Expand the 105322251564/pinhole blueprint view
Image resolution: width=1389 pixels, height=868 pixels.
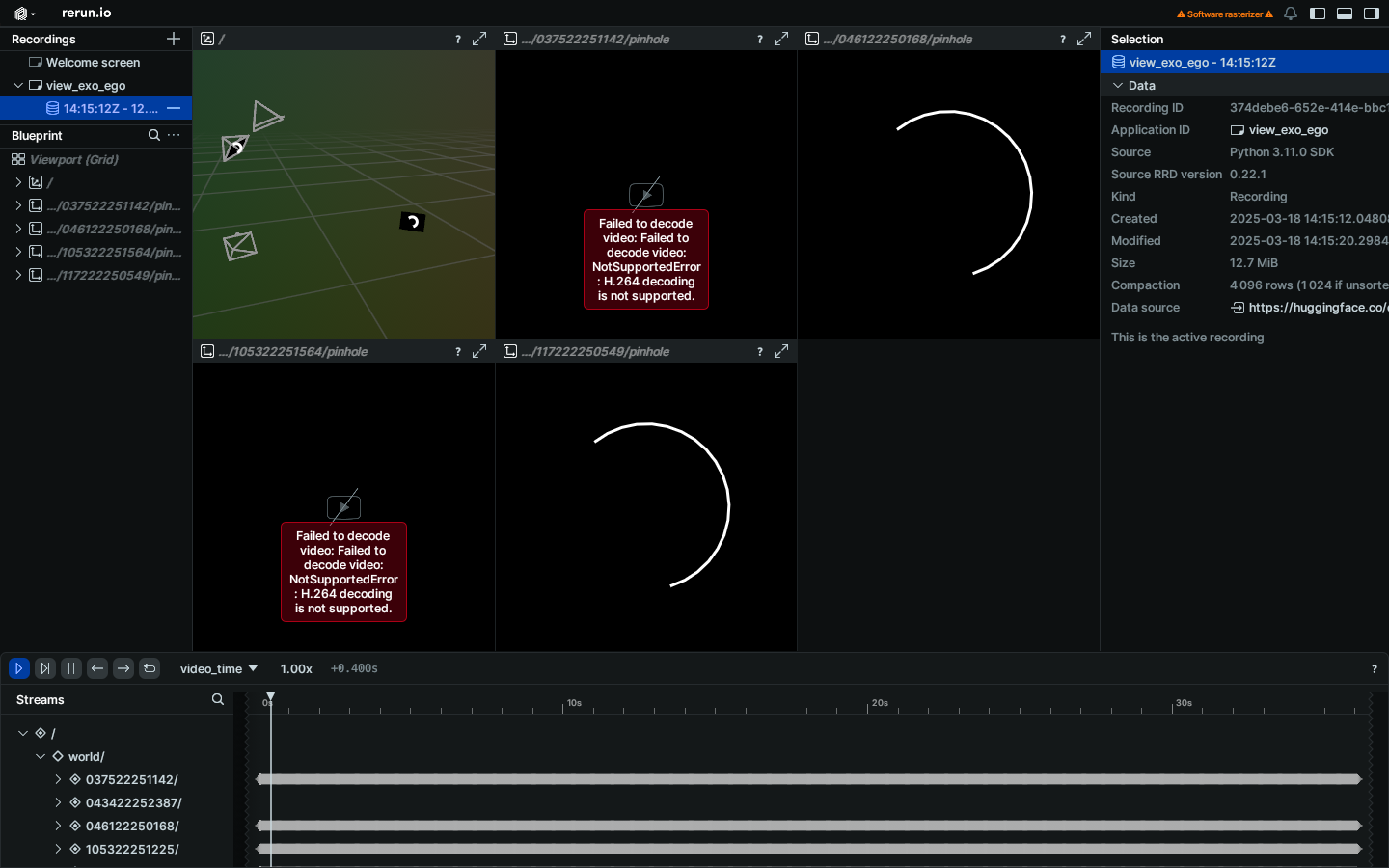(x=18, y=252)
